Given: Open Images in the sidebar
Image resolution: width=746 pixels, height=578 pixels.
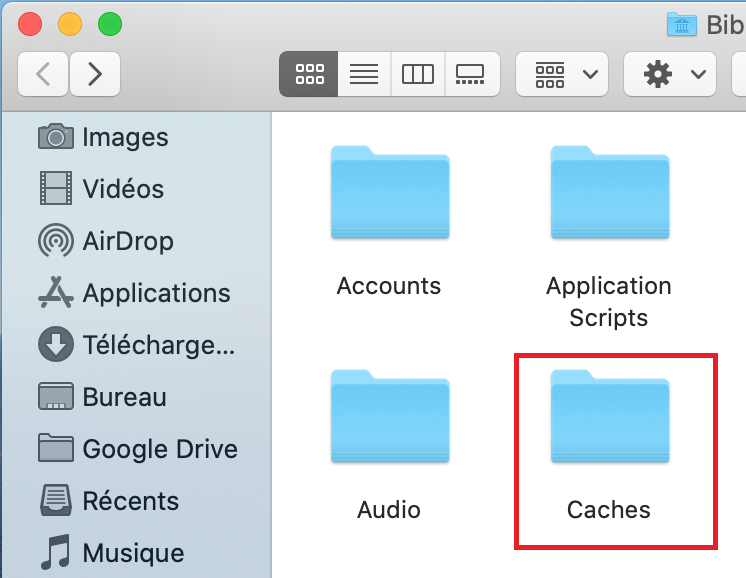Looking at the screenshot, I should (x=125, y=137).
